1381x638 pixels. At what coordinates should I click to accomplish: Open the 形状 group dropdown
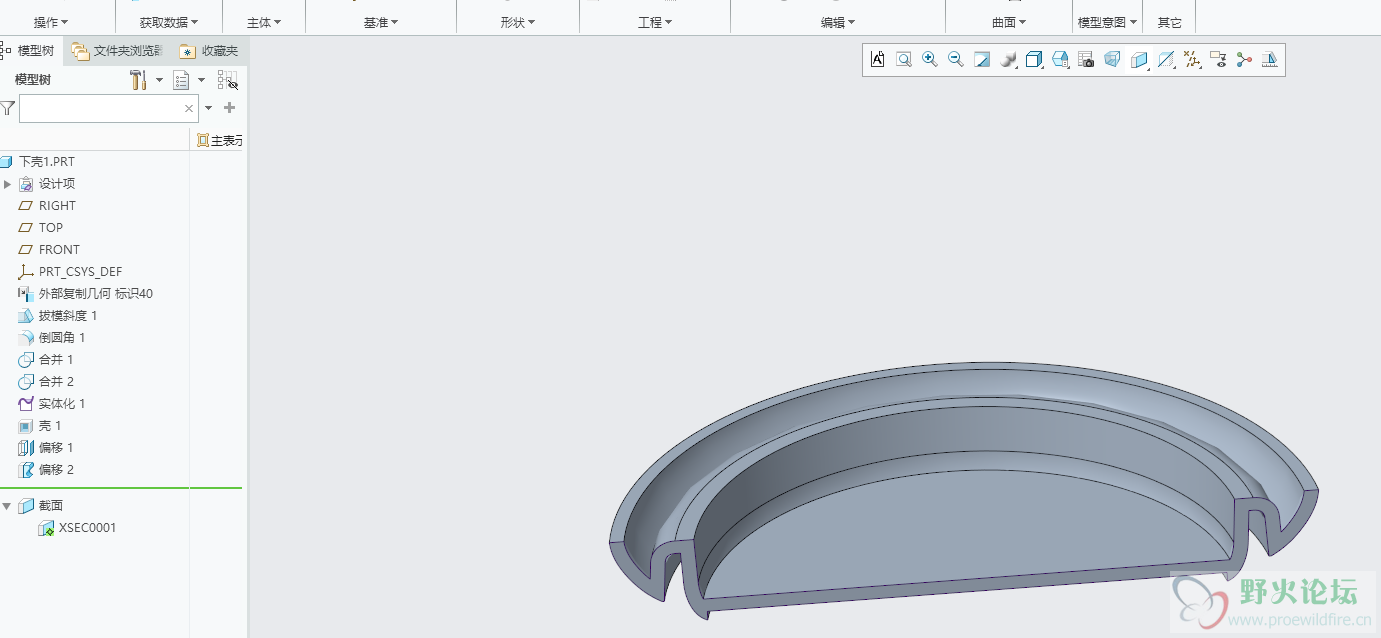pos(518,22)
